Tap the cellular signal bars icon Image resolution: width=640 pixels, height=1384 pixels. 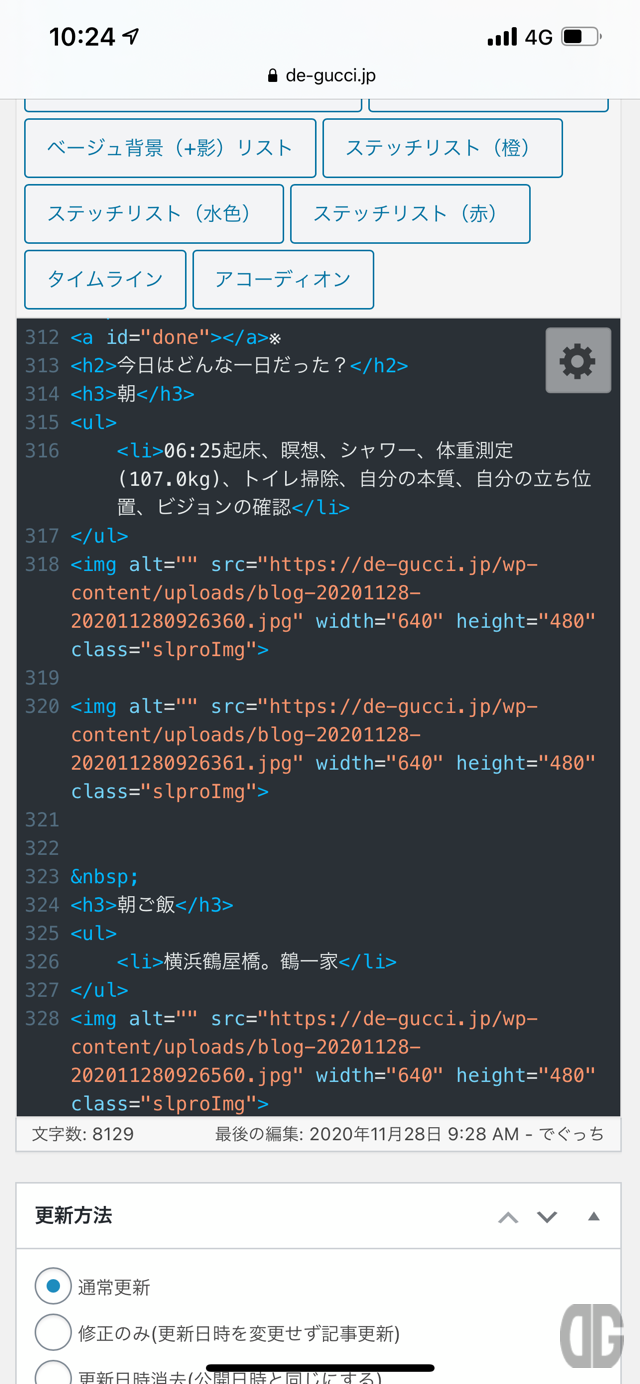click(502, 38)
